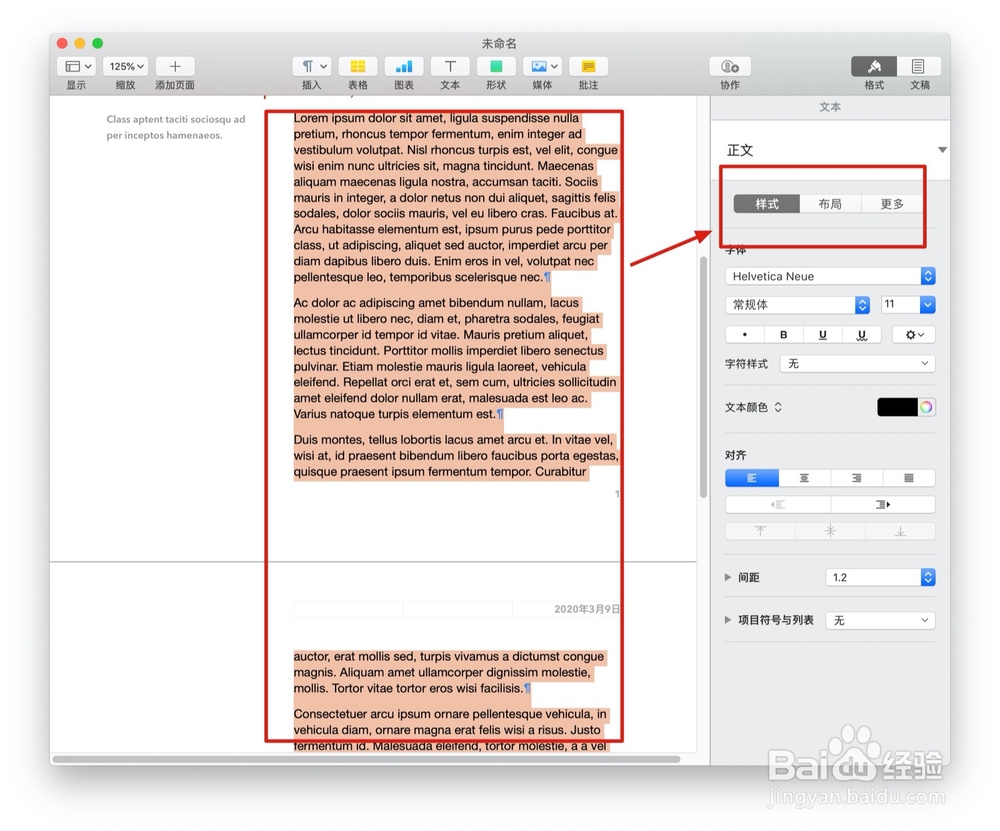This screenshot has width=1000, height=831.
Task: Open the 125% zoom dropdown
Action: tap(126, 66)
